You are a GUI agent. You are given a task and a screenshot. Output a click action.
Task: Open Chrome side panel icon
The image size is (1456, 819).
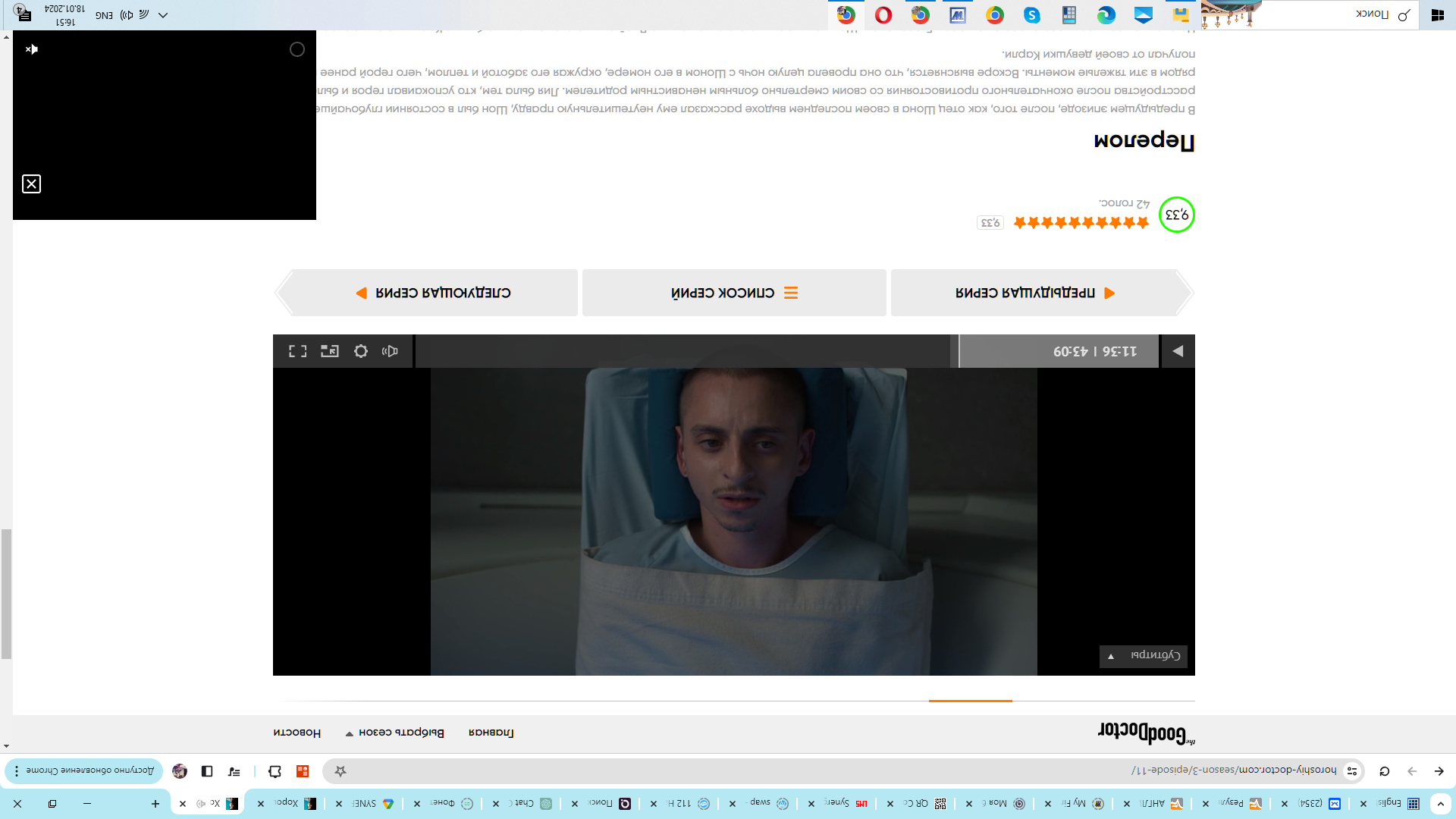[207, 771]
